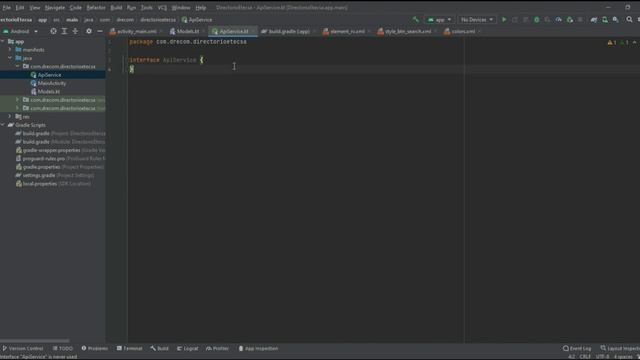
Task: Click the Project panel horizontal scrollbar
Action: tap(35, 340)
